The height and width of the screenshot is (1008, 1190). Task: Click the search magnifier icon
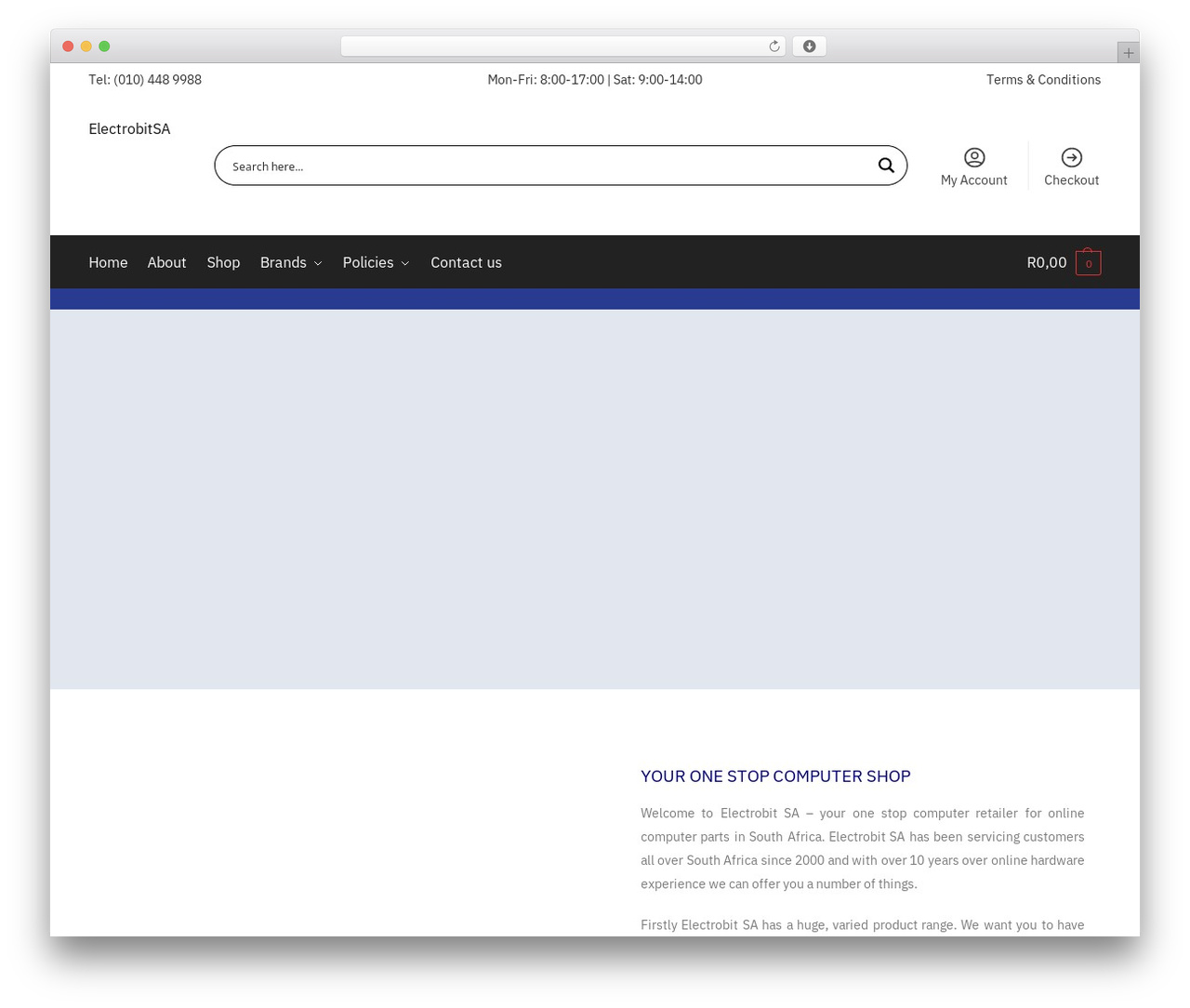point(886,166)
